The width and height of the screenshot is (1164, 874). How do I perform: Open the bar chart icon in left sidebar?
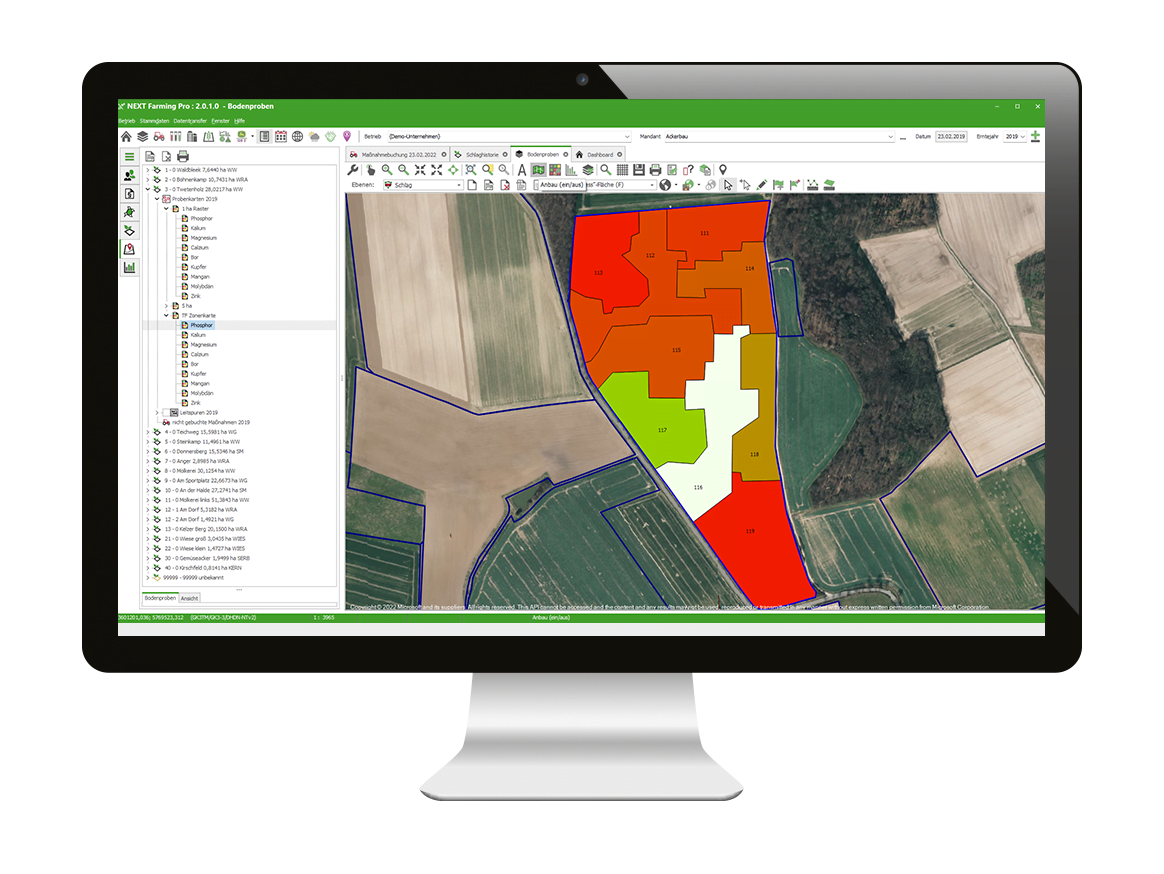point(129,267)
